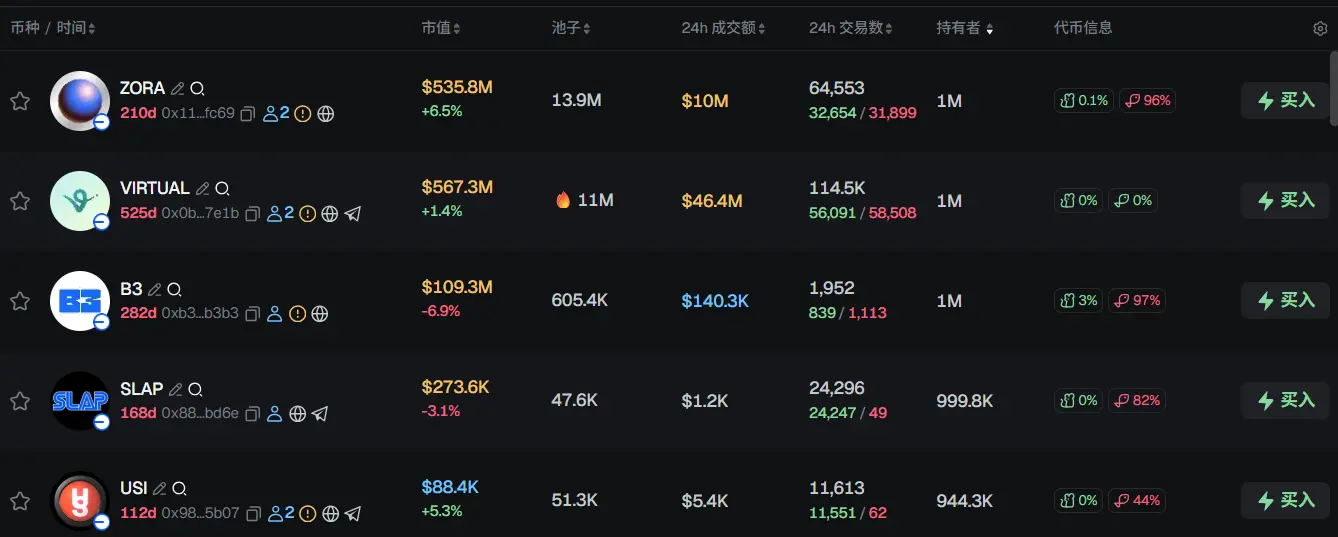Sort by 持有者 column
The height and width of the screenshot is (537, 1338).
tap(964, 28)
